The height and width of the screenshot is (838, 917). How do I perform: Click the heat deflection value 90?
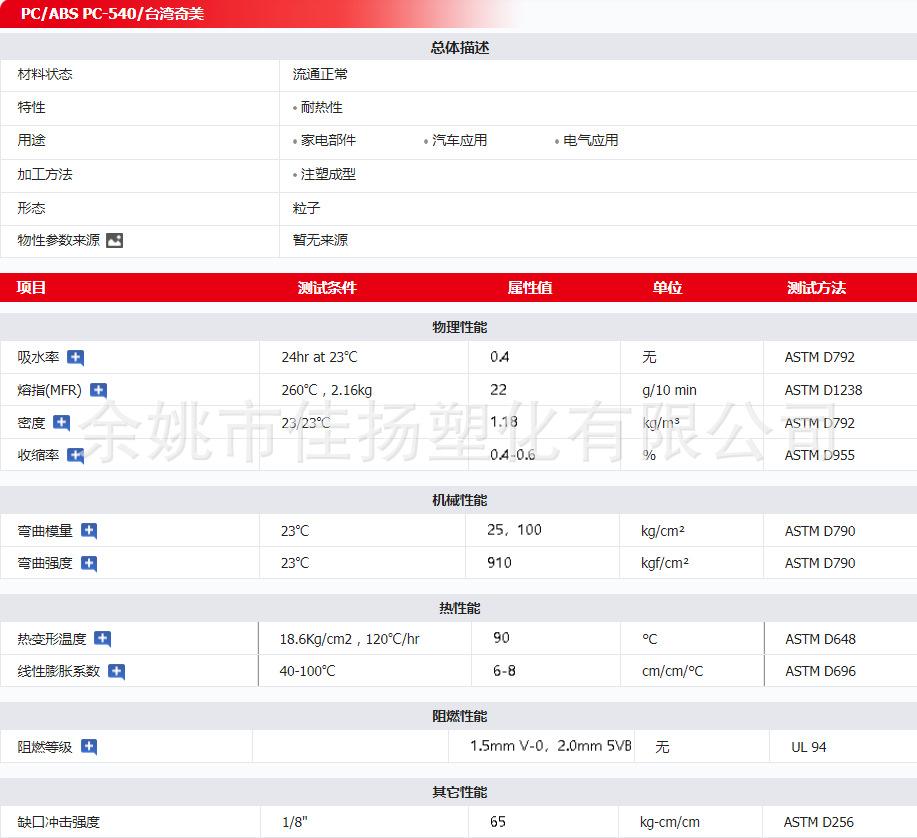501,638
